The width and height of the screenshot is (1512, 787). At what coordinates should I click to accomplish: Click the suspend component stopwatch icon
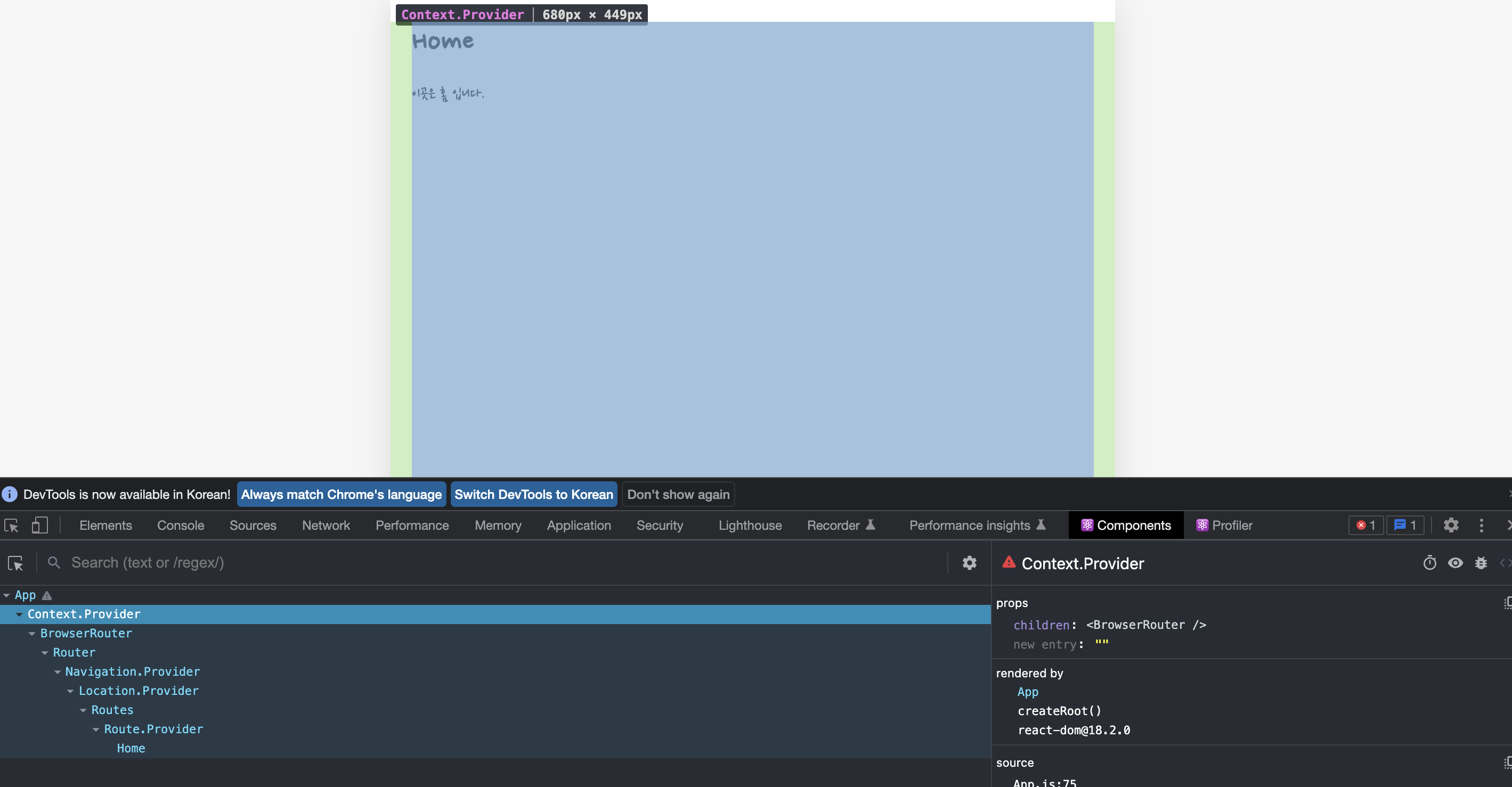[x=1429, y=563]
